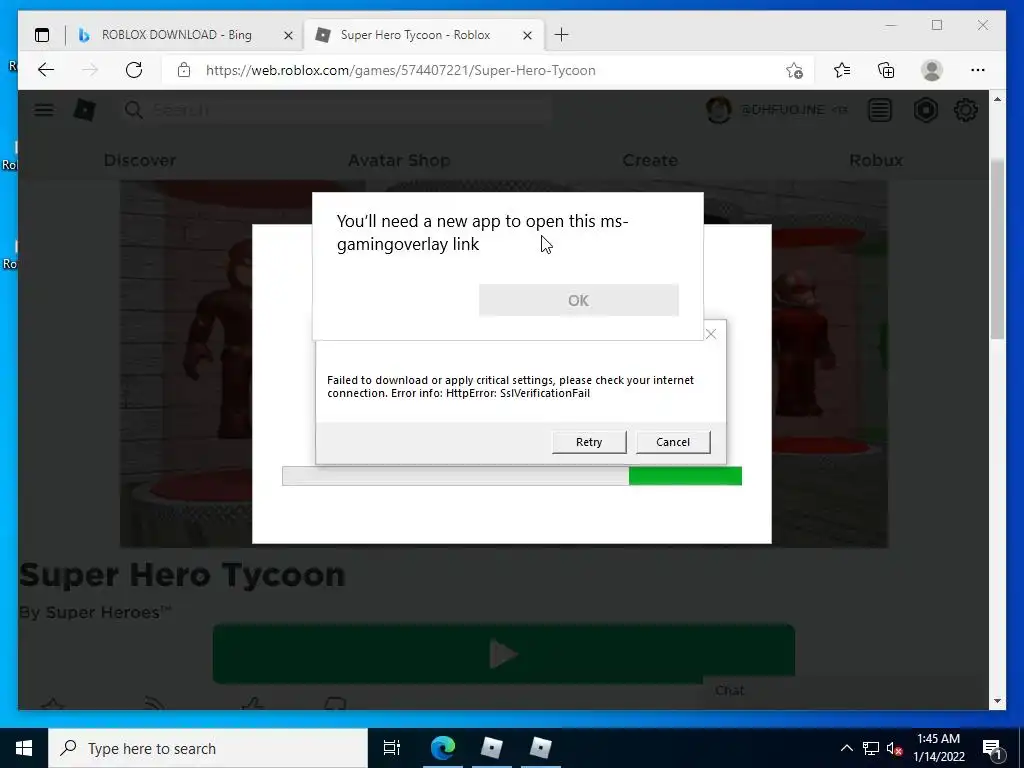Open Edge settings and more menu

(978, 70)
